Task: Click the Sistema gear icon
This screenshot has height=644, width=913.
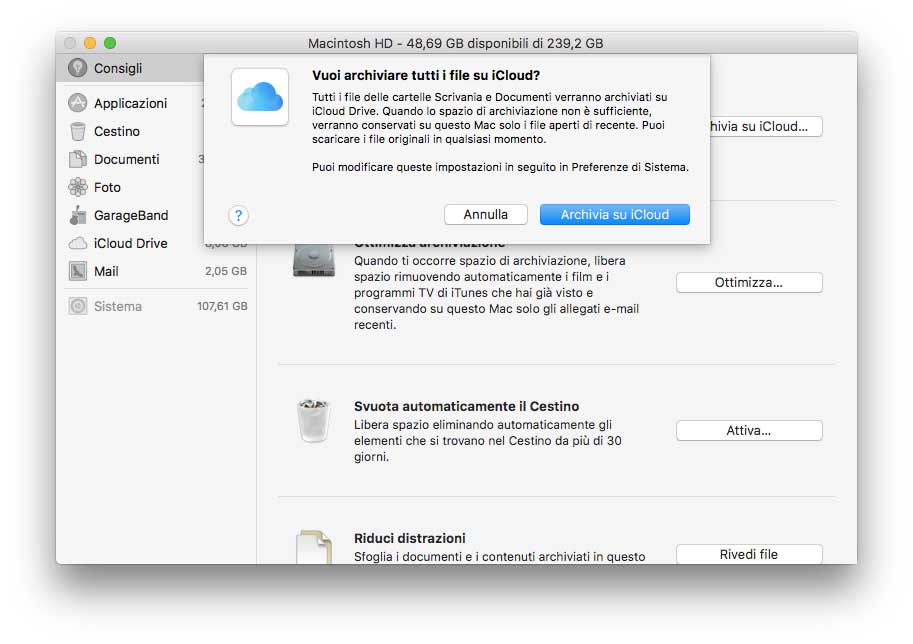Action: [x=77, y=306]
